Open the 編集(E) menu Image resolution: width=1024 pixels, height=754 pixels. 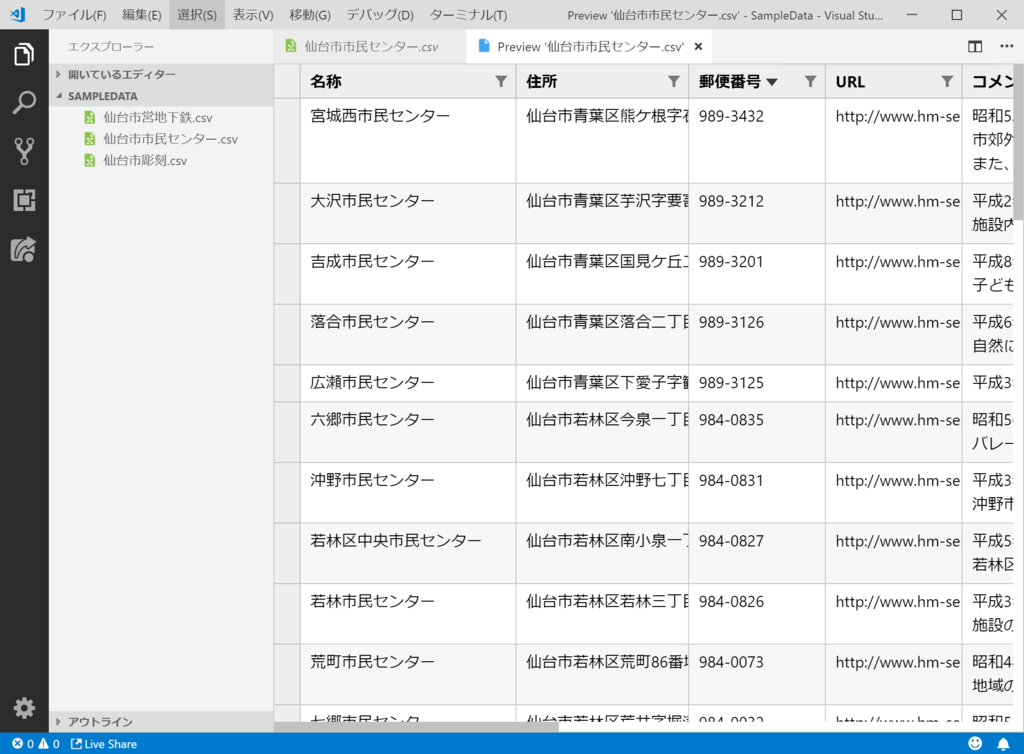[x=141, y=14]
